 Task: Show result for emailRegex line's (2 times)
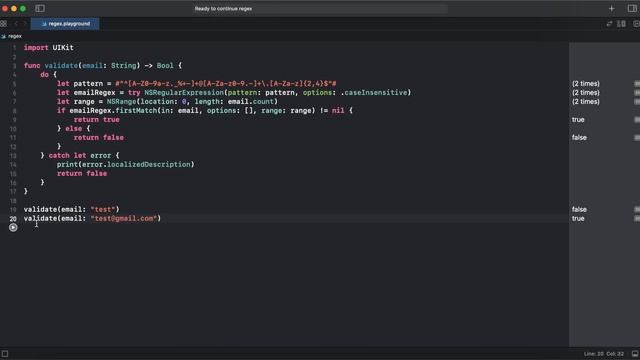pos(637,93)
